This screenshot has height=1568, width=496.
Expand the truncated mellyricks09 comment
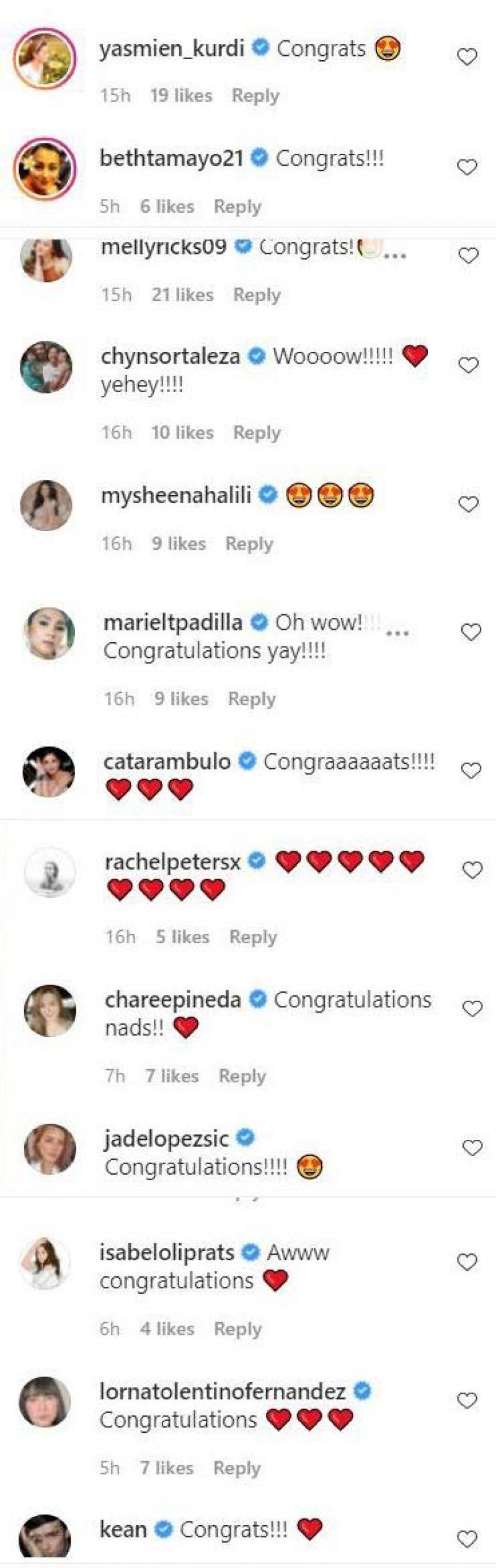click(x=395, y=255)
